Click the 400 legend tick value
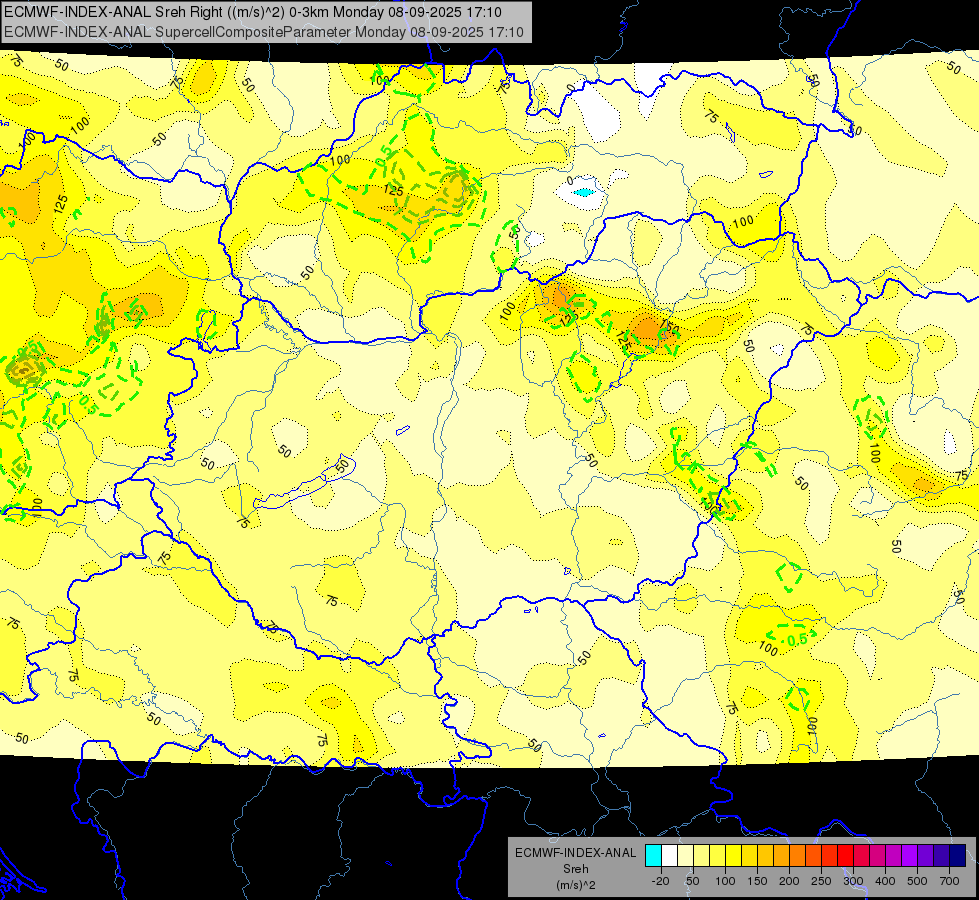Image resolution: width=979 pixels, height=900 pixels. click(885, 881)
